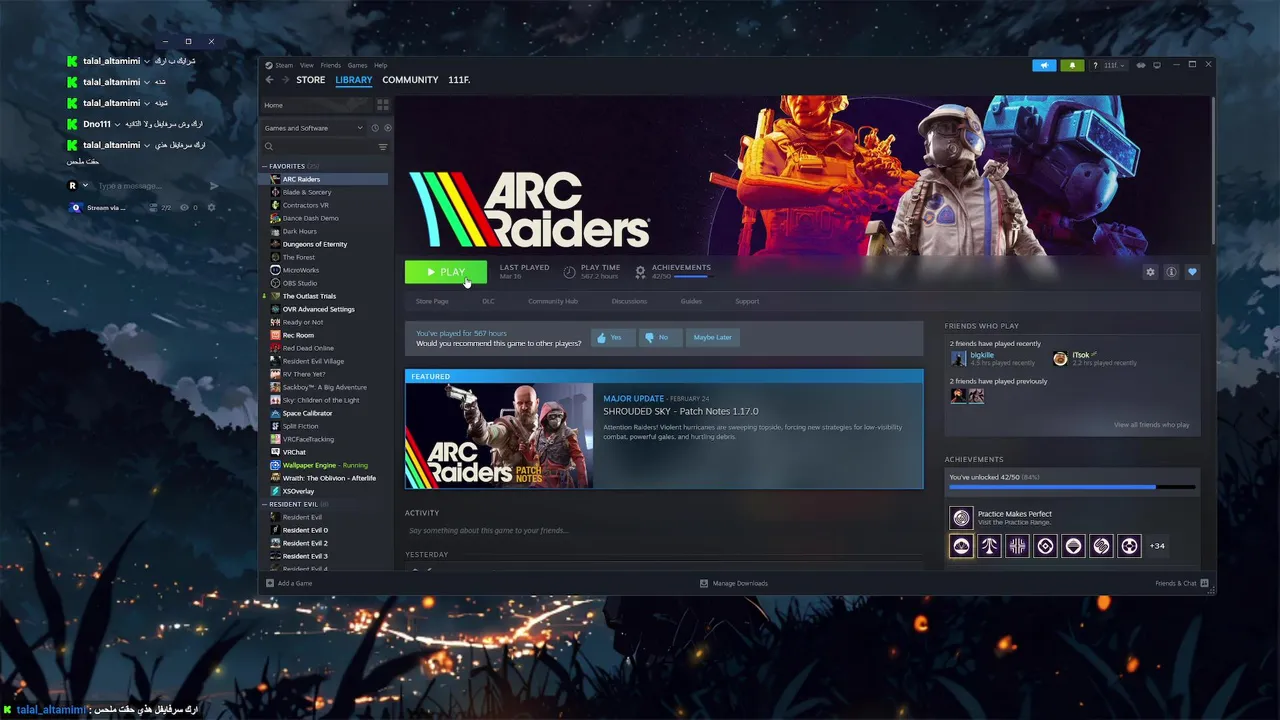This screenshot has height=720, width=1280.
Task: Open game Support link
Action: pyautogui.click(x=747, y=301)
